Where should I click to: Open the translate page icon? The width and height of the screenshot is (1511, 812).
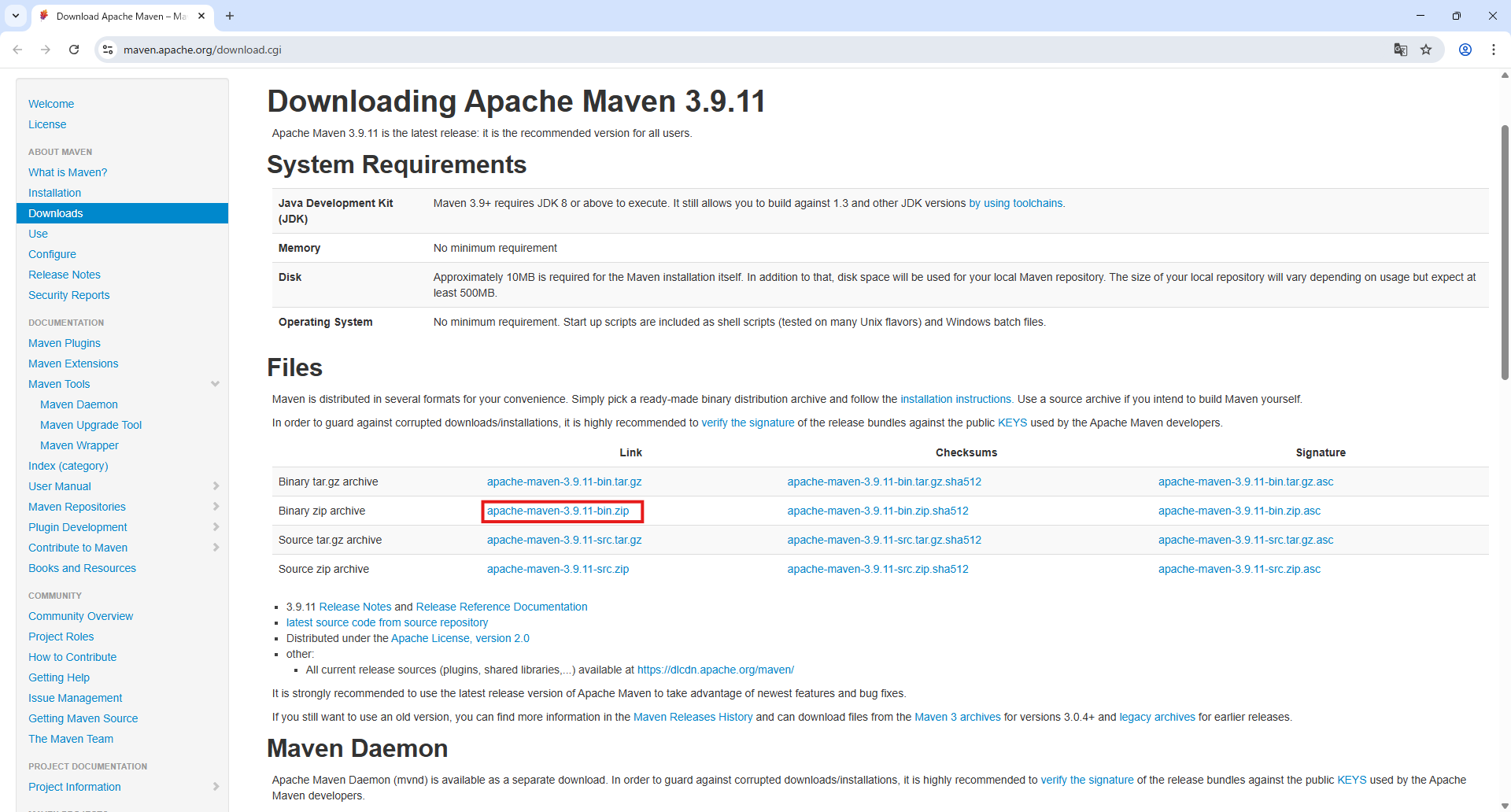tap(1401, 50)
